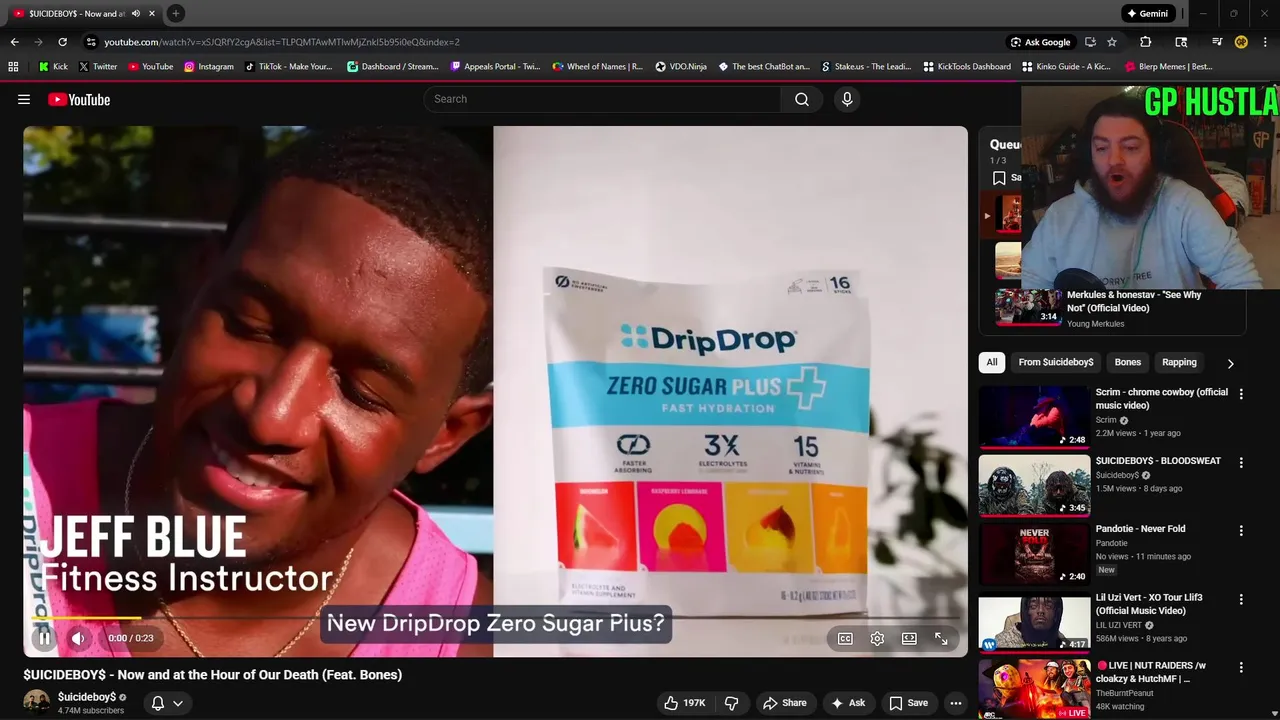Click the address bar URL
This screenshot has width=1280, height=720.
pyautogui.click(x=282, y=42)
